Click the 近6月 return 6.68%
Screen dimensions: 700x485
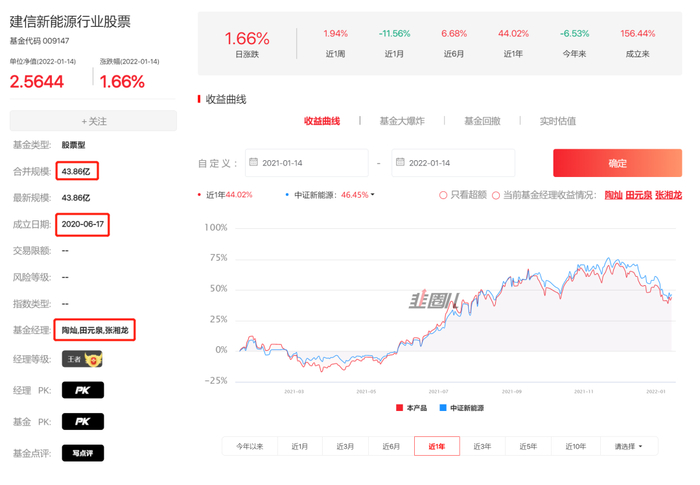pyautogui.click(x=454, y=33)
